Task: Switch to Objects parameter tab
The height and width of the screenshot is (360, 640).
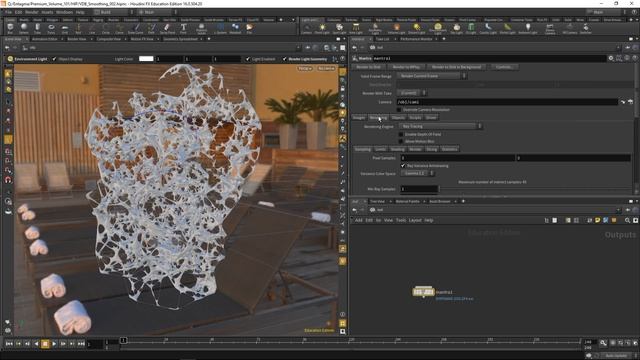Action: tap(398, 118)
